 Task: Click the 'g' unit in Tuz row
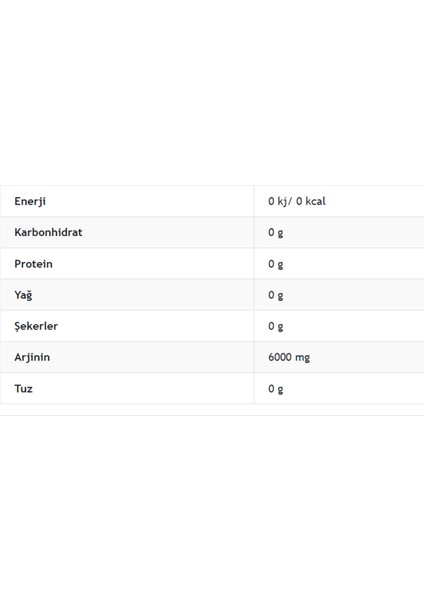pyautogui.click(x=280, y=390)
